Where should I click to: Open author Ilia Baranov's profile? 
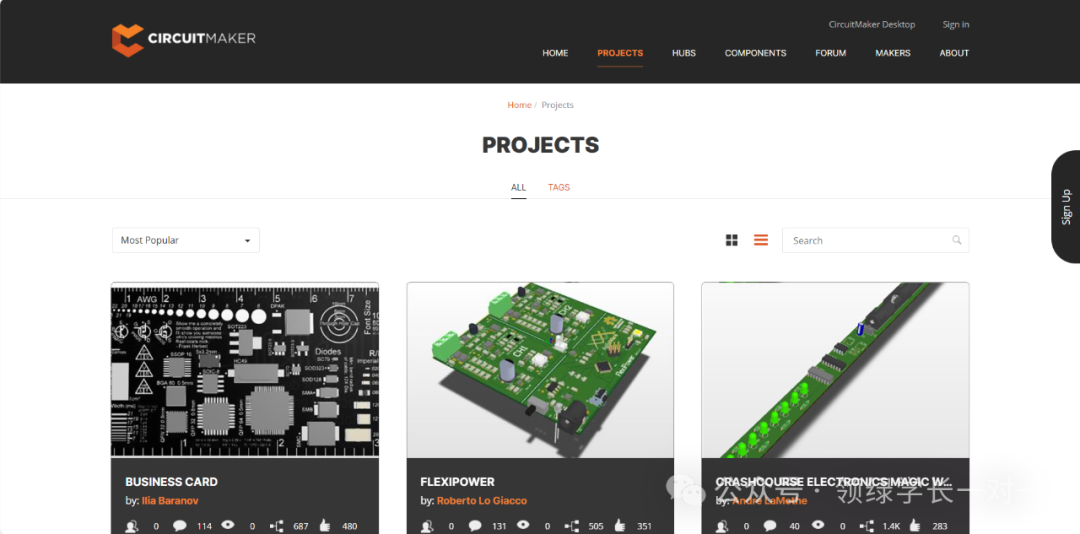[x=170, y=501]
